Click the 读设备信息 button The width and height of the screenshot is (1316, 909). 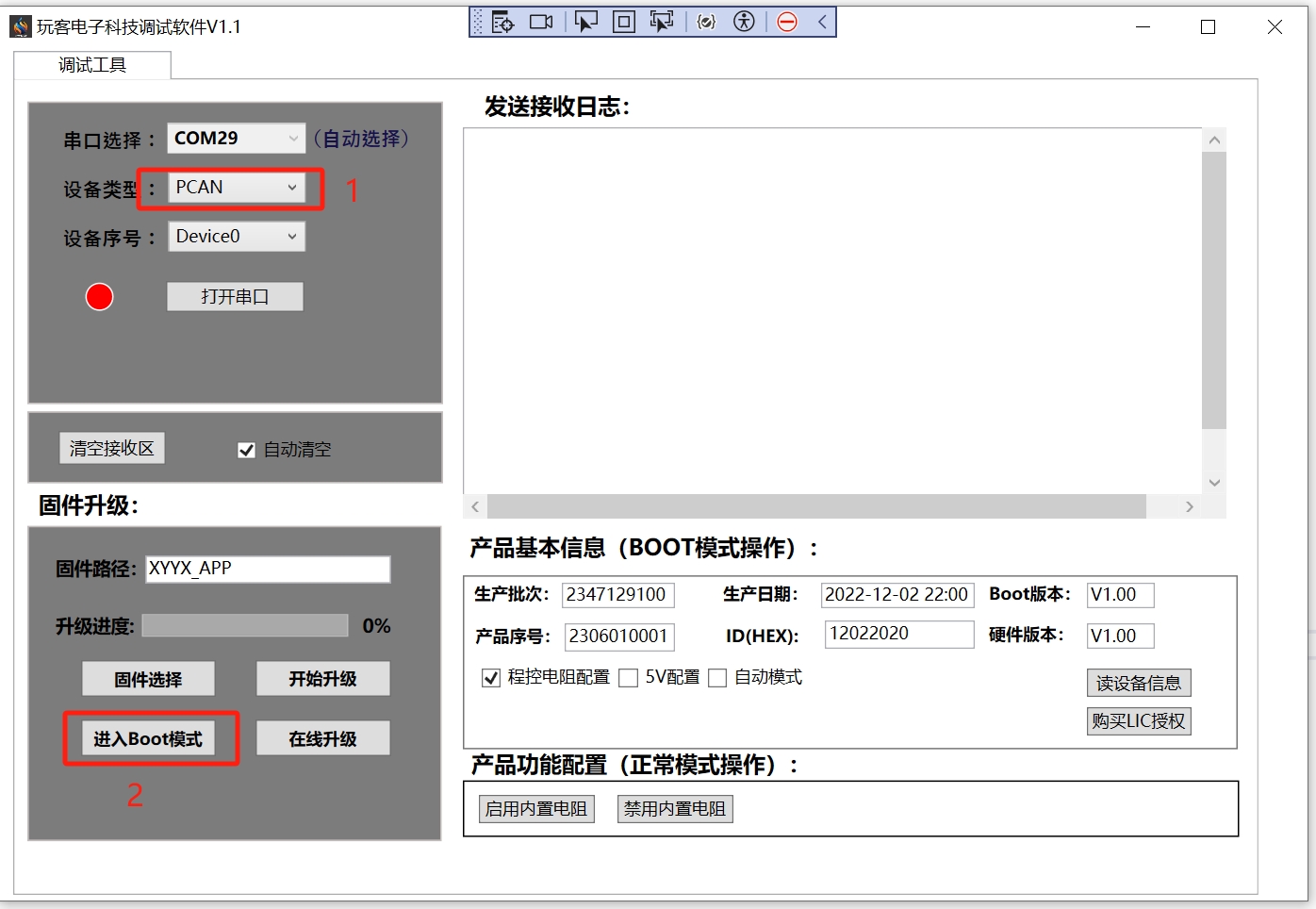click(x=1139, y=683)
